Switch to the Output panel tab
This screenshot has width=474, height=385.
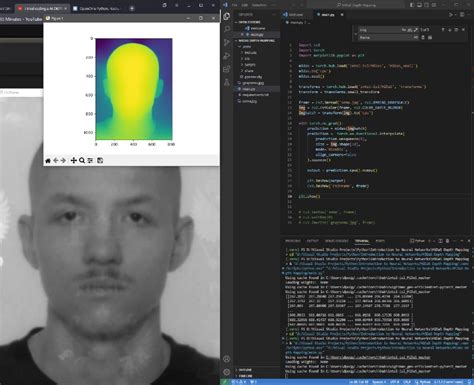click(x=312, y=241)
